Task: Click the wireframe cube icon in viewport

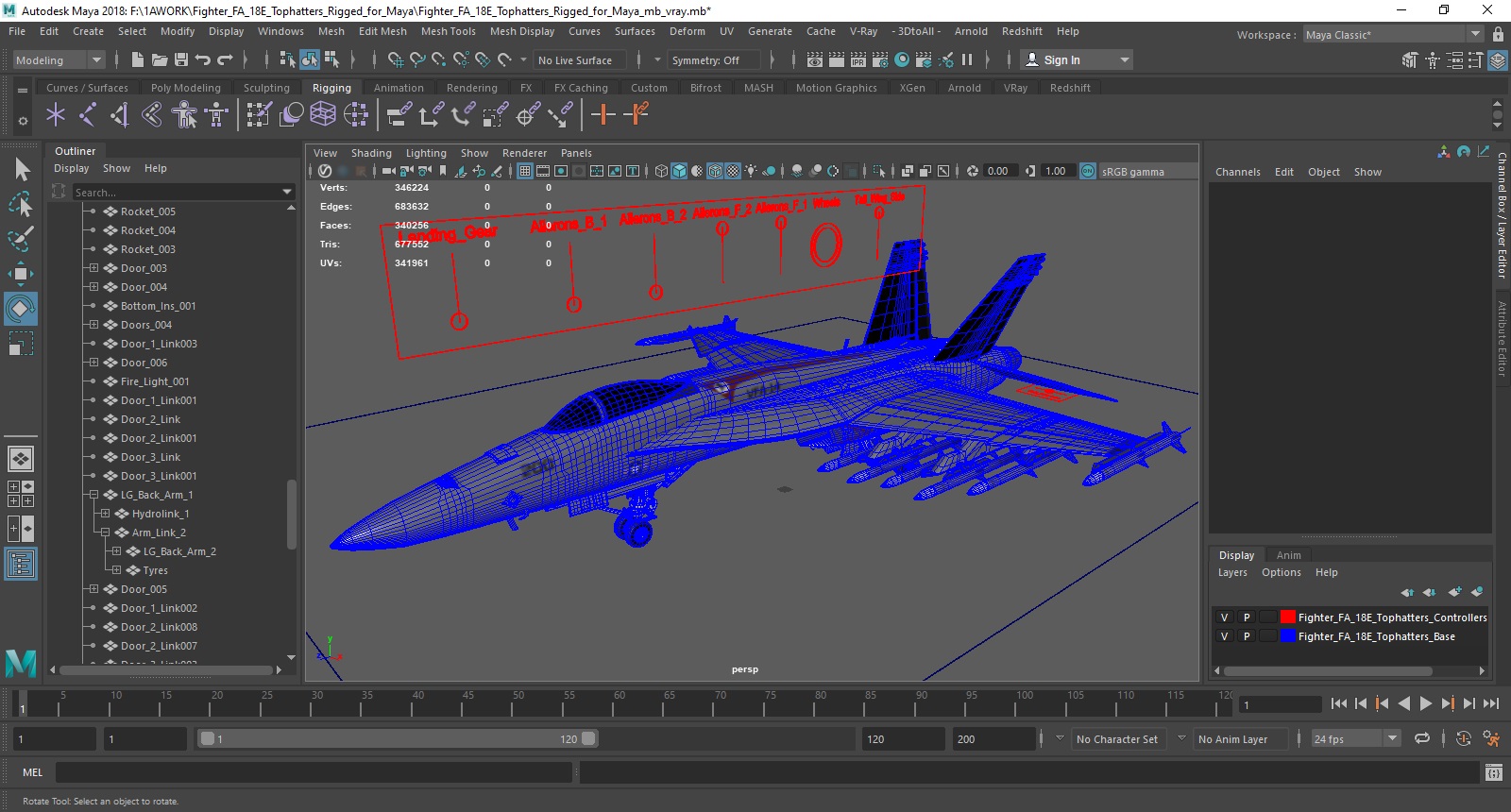Action: [x=661, y=171]
